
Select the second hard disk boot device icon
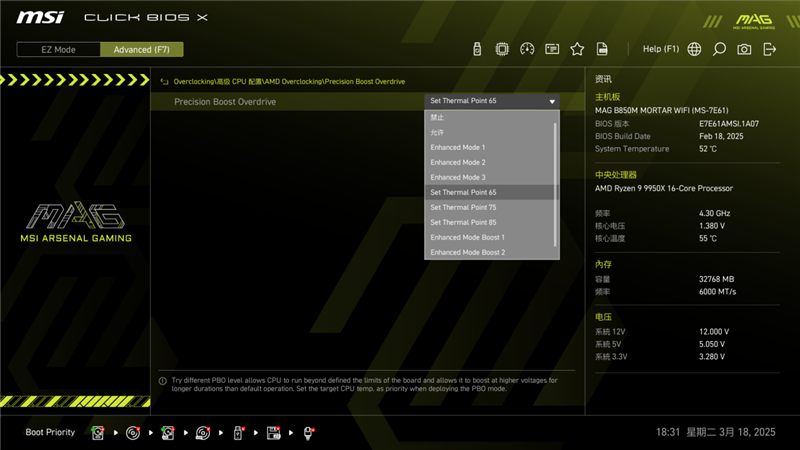[x=168, y=433]
